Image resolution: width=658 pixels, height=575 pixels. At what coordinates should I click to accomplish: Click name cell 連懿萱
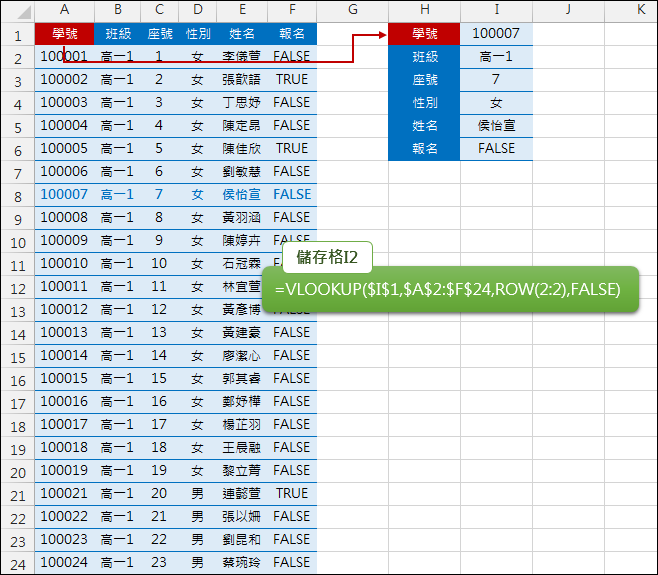pos(242,494)
